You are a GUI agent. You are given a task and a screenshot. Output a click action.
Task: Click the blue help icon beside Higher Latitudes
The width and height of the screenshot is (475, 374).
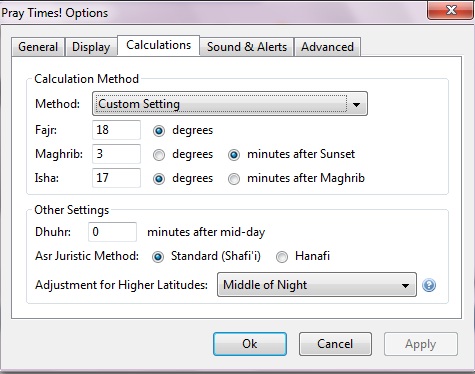pyautogui.click(x=429, y=285)
